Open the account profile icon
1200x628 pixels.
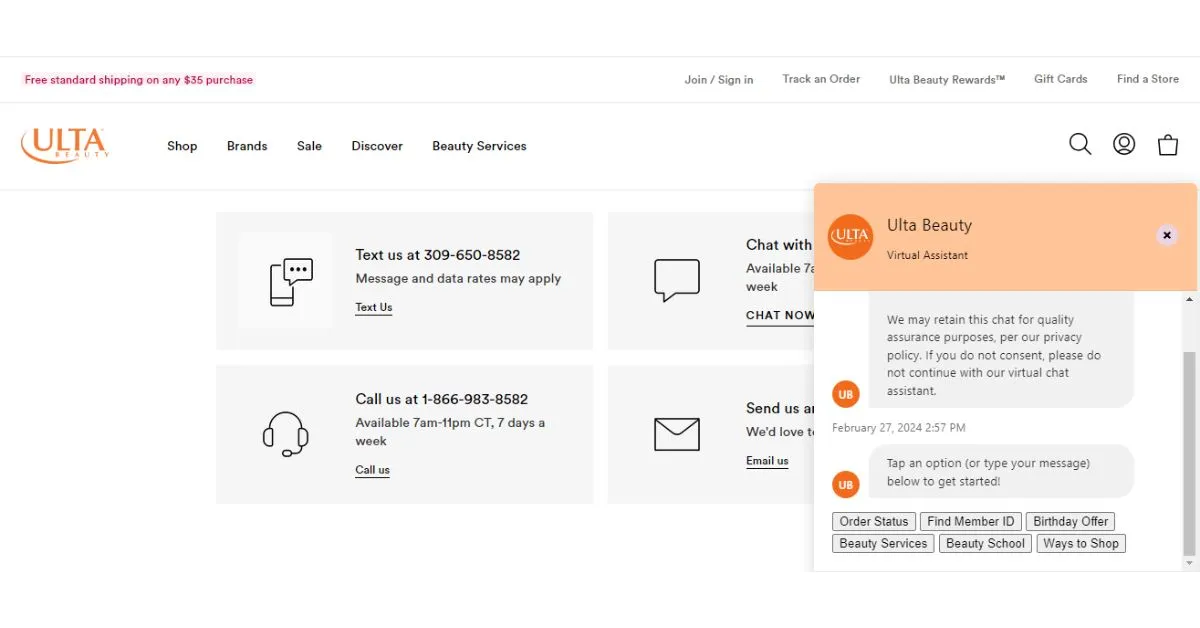pyautogui.click(x=1124, y=144)
